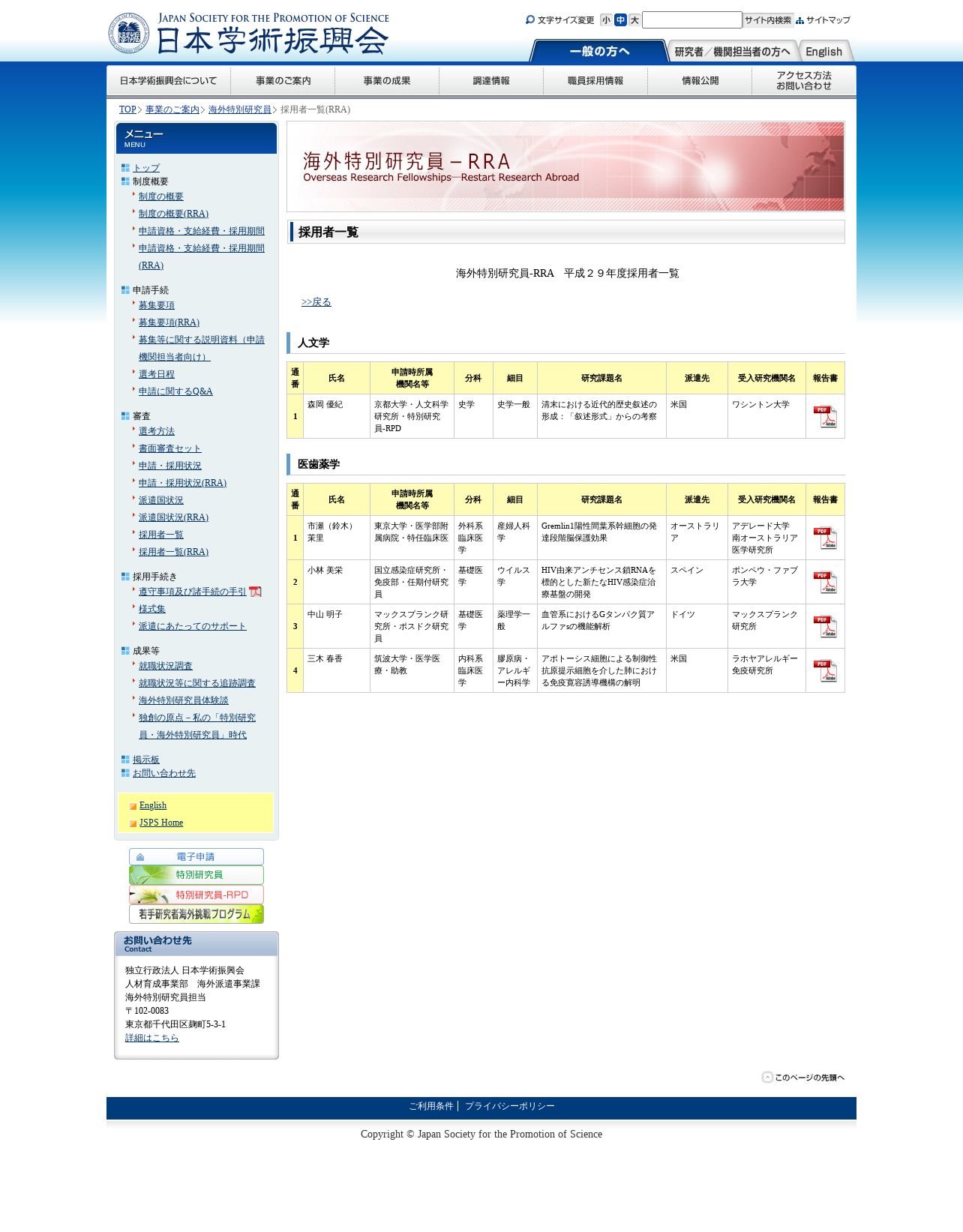Click 海外特別研究員 breadcrumb link
The image size is (963, 1232).
tap(240, 109)
